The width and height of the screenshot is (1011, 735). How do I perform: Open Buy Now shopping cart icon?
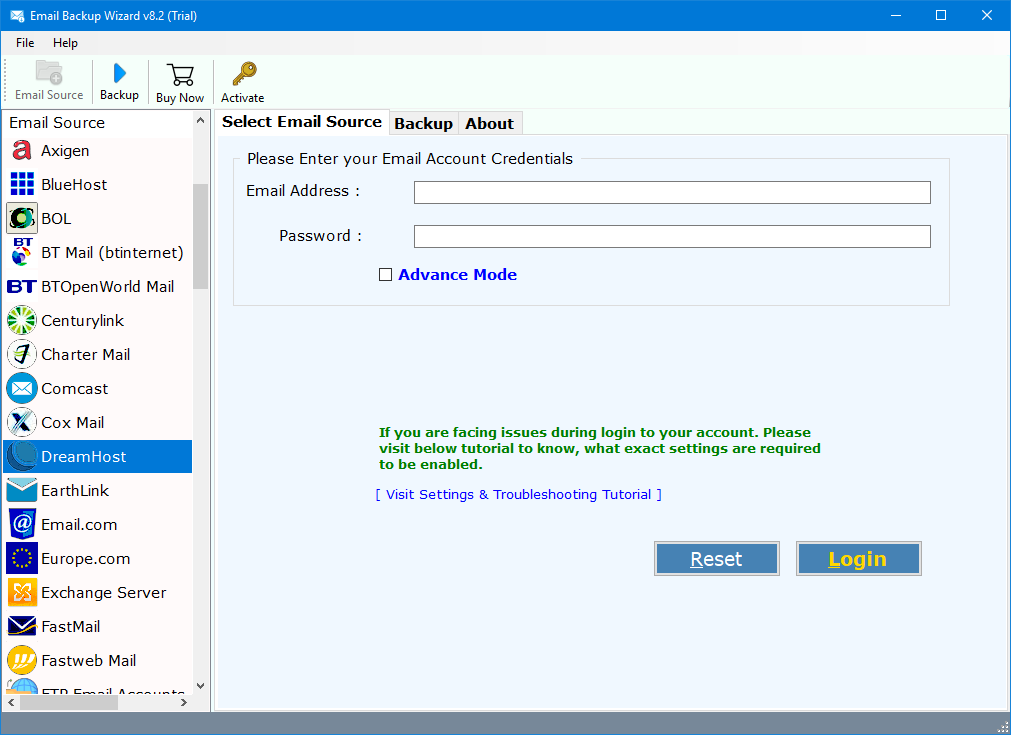click(x=180, y=75)
